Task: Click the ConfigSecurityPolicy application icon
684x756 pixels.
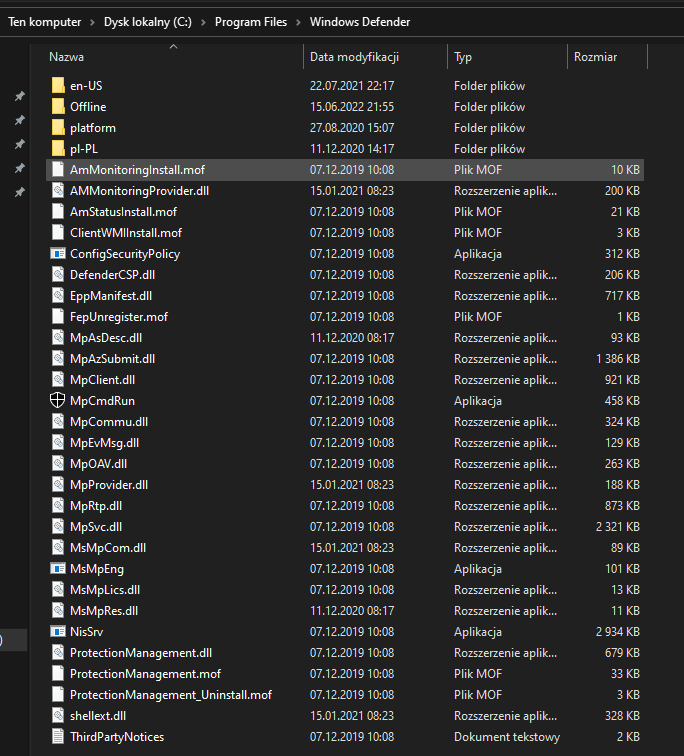Action: (x=58, y=254)
